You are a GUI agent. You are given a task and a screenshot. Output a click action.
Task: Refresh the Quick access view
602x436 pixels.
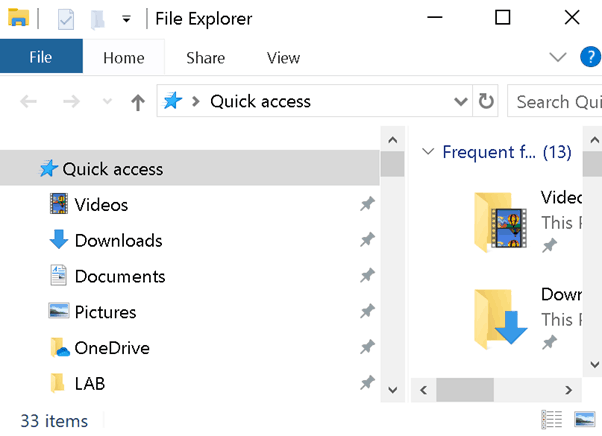(x=486, y=101)
